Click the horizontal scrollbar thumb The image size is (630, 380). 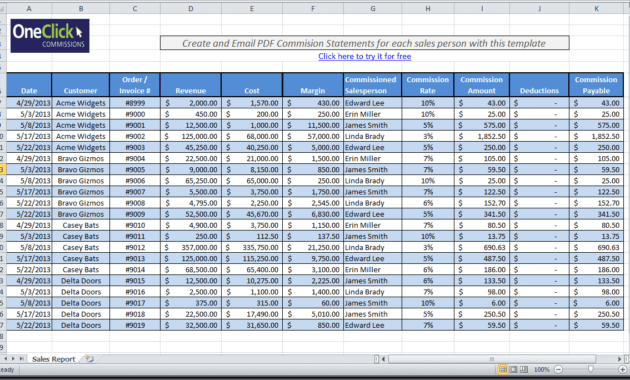click(x=491, y=359)
